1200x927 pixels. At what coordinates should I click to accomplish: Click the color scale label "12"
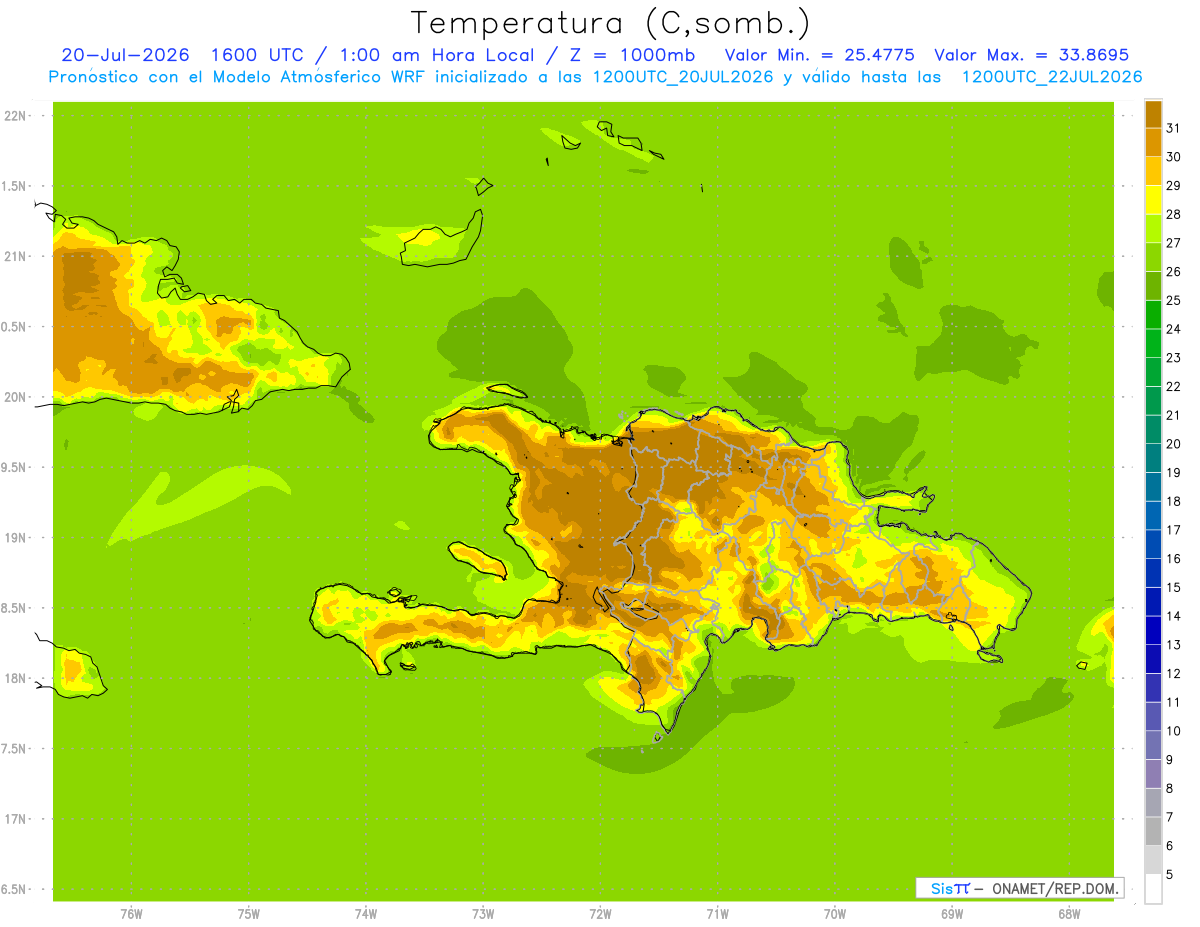1173,673
